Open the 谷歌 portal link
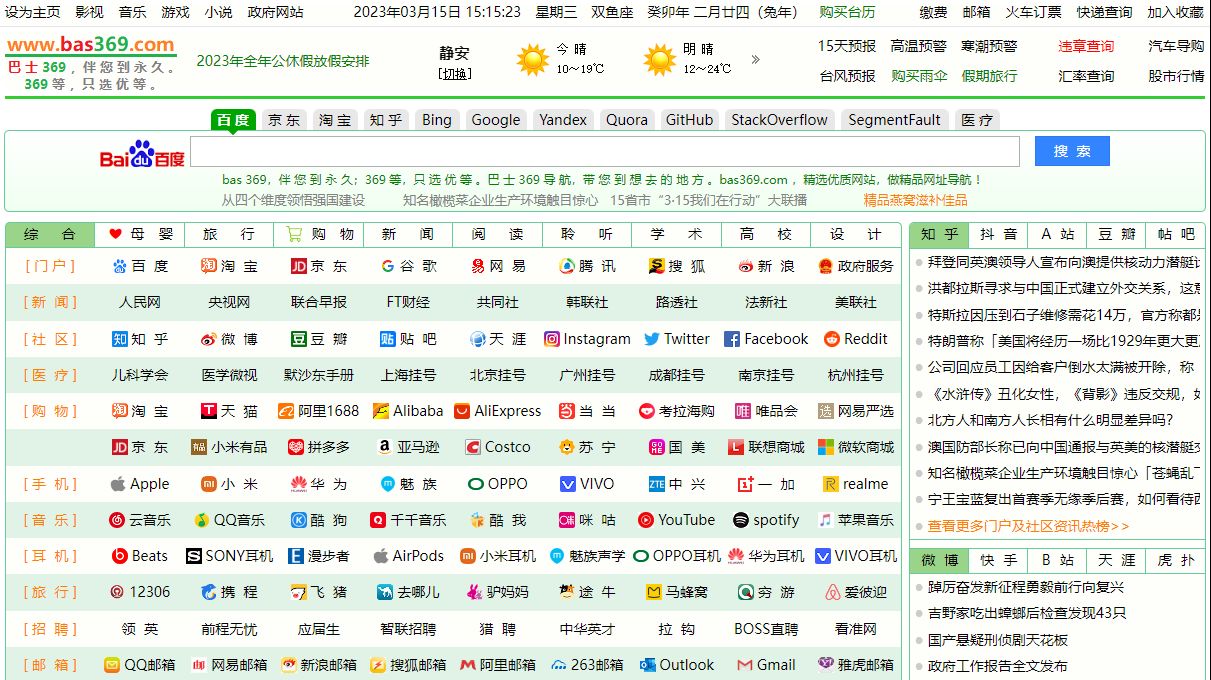The image size is (1211, 680). 408,266
